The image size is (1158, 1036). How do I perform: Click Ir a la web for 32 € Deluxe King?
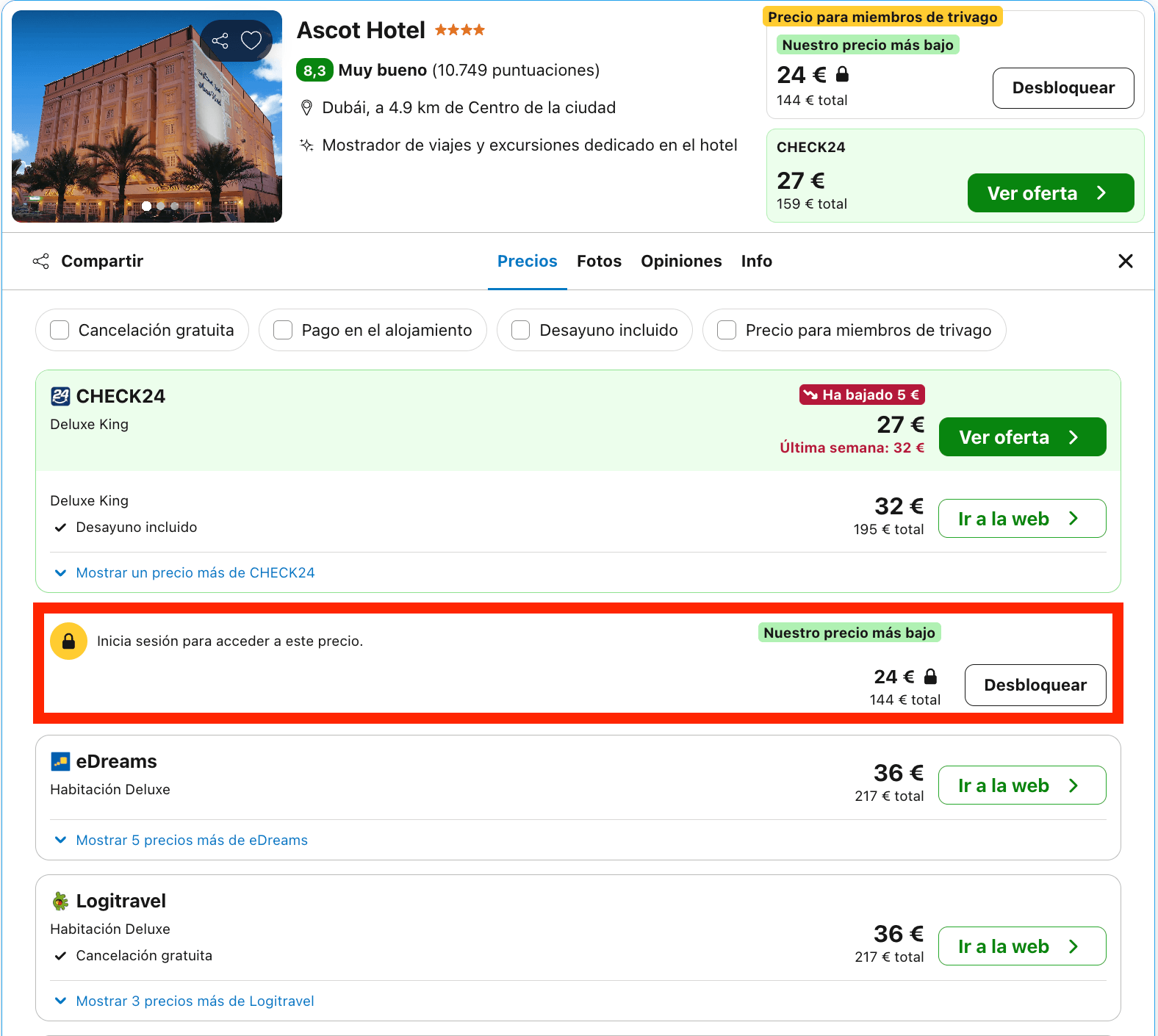1022,519
